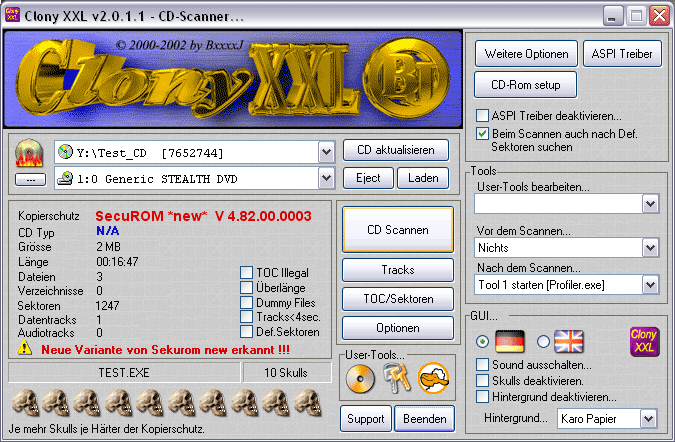This screenshot has height=442, width=675.
Task: Check Skulls deaktivieren option
Action: pos(482,380)
